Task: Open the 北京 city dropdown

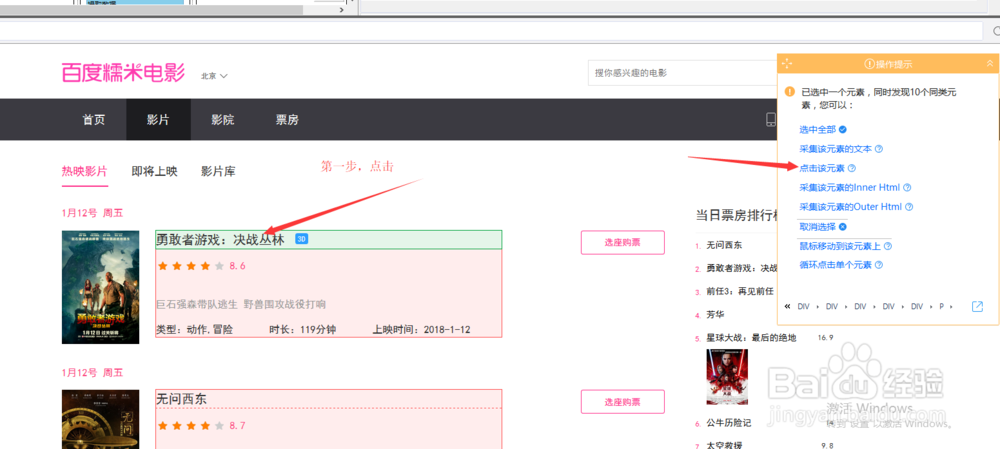Action: coord(214,76)
